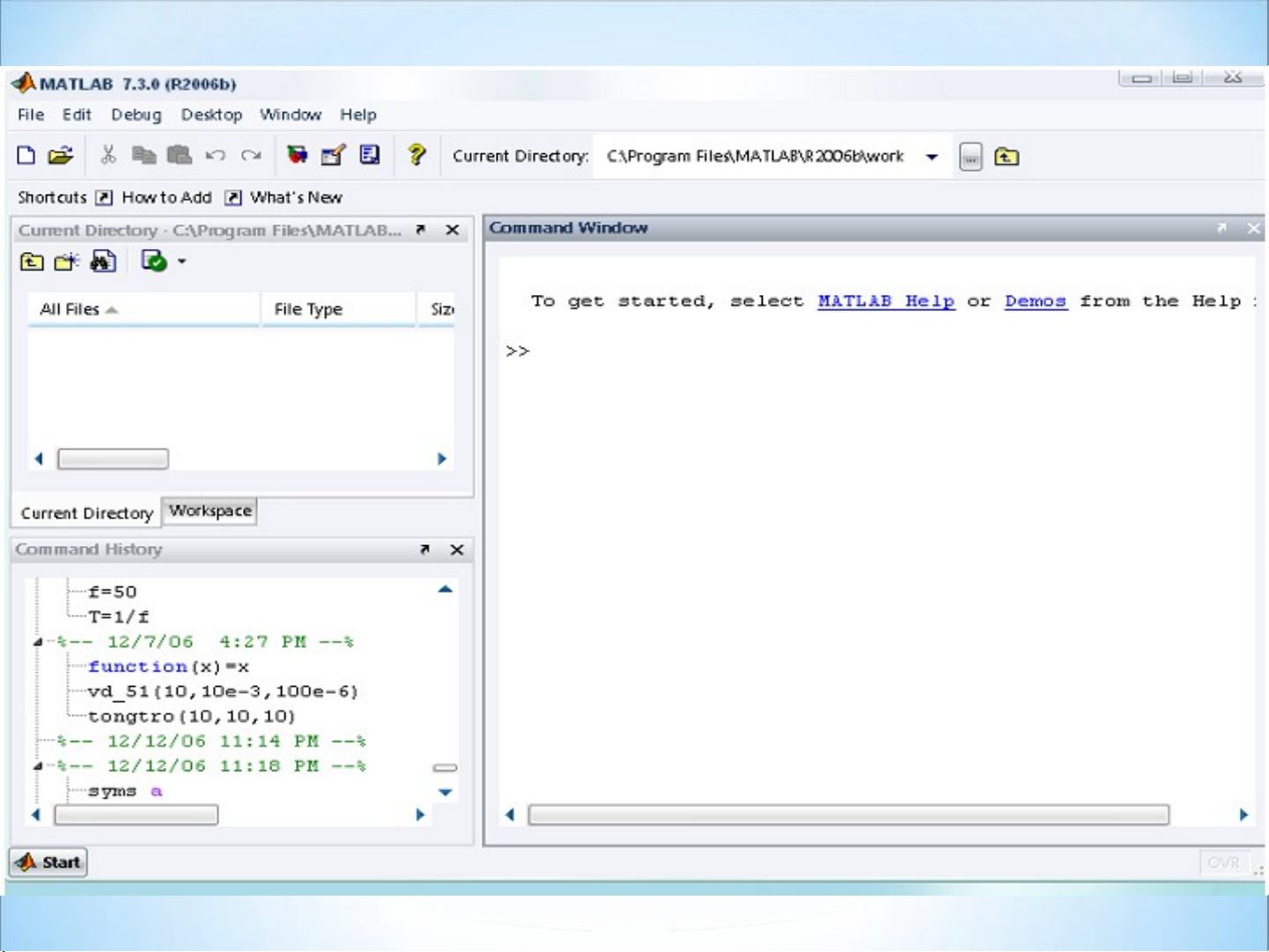Launch Simulink from toolbar icon
The image size is (1269, 952).
[298, 155]
